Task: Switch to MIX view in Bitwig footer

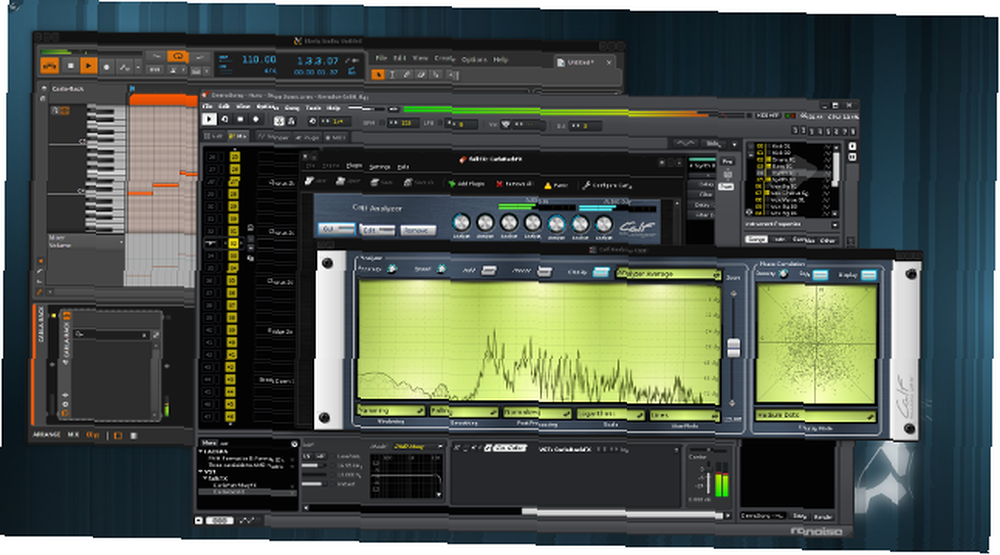Action: point(73,434)
